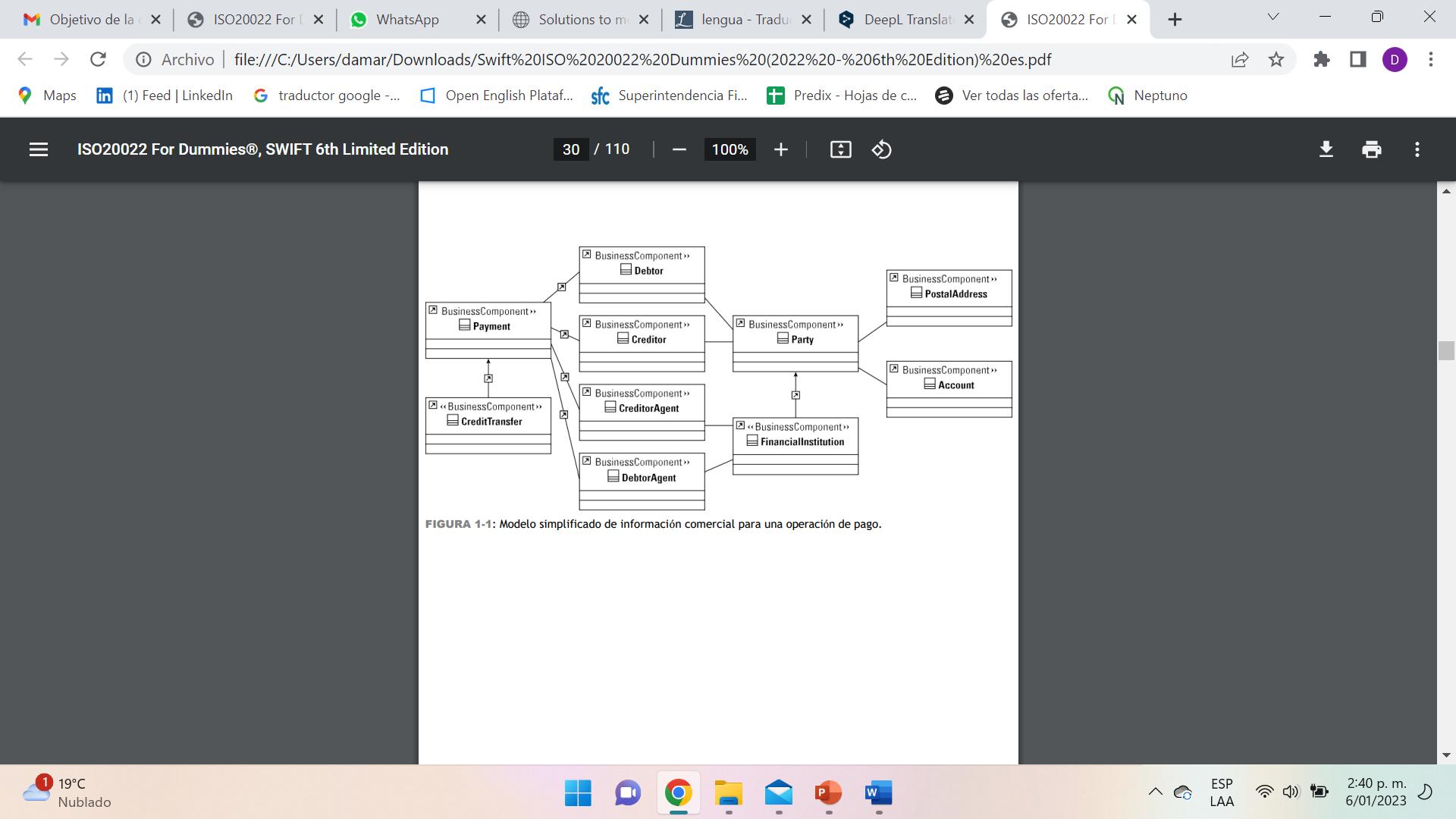Print the PDF document
This screenshot has width=1456, height=819.
pyautogui.click(x=1371, y=149)
